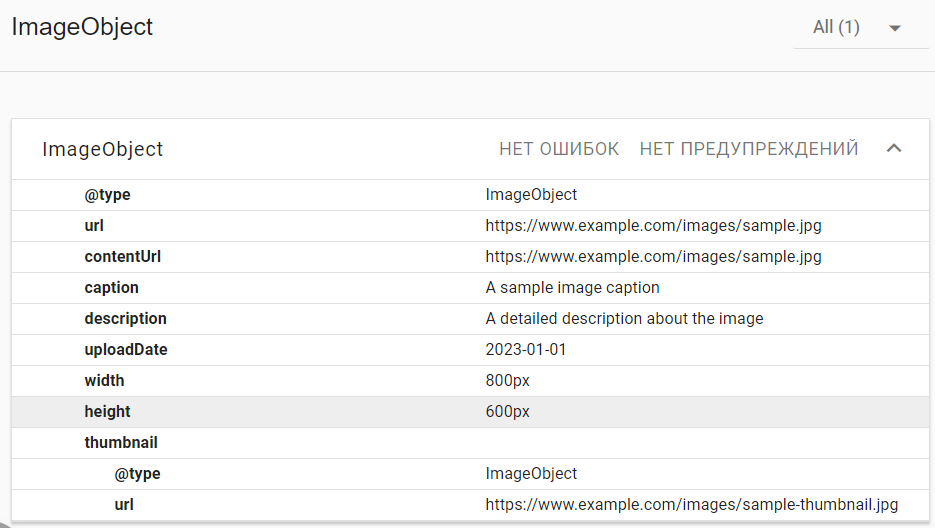935x528 pixels.
Task: Click 'A detailed description about the image' value
Action: (x=624, y=319)
